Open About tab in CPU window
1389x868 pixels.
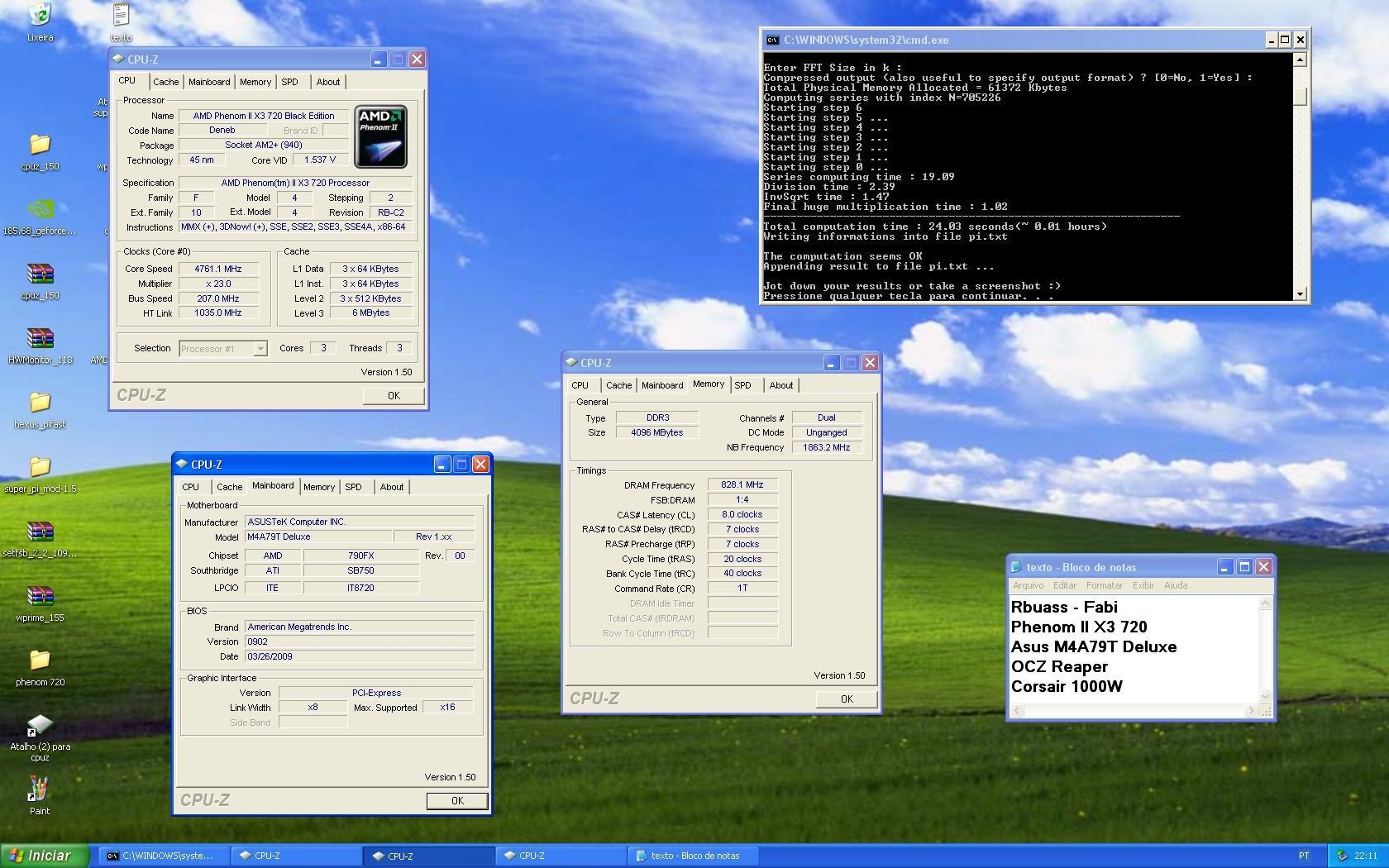(x=328, y=82)
